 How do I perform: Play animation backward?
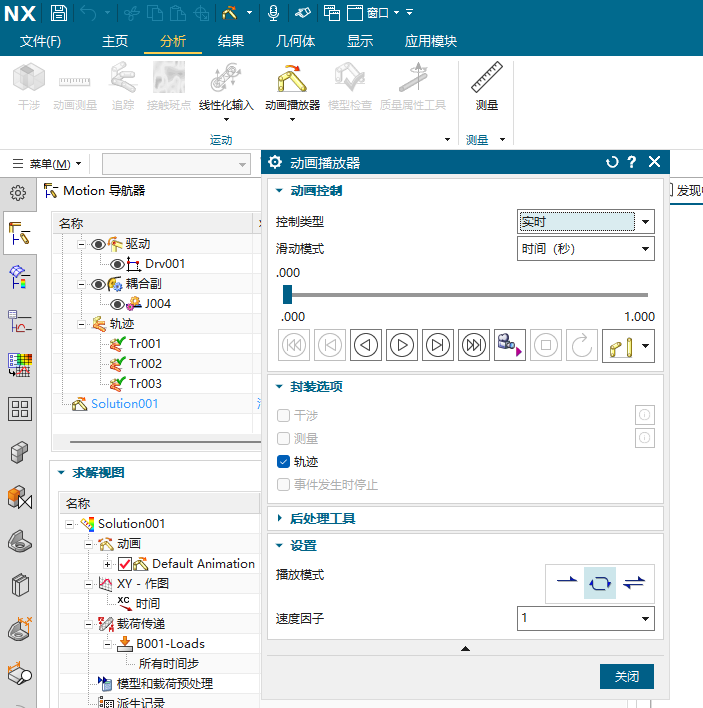[x=366, y=345]
